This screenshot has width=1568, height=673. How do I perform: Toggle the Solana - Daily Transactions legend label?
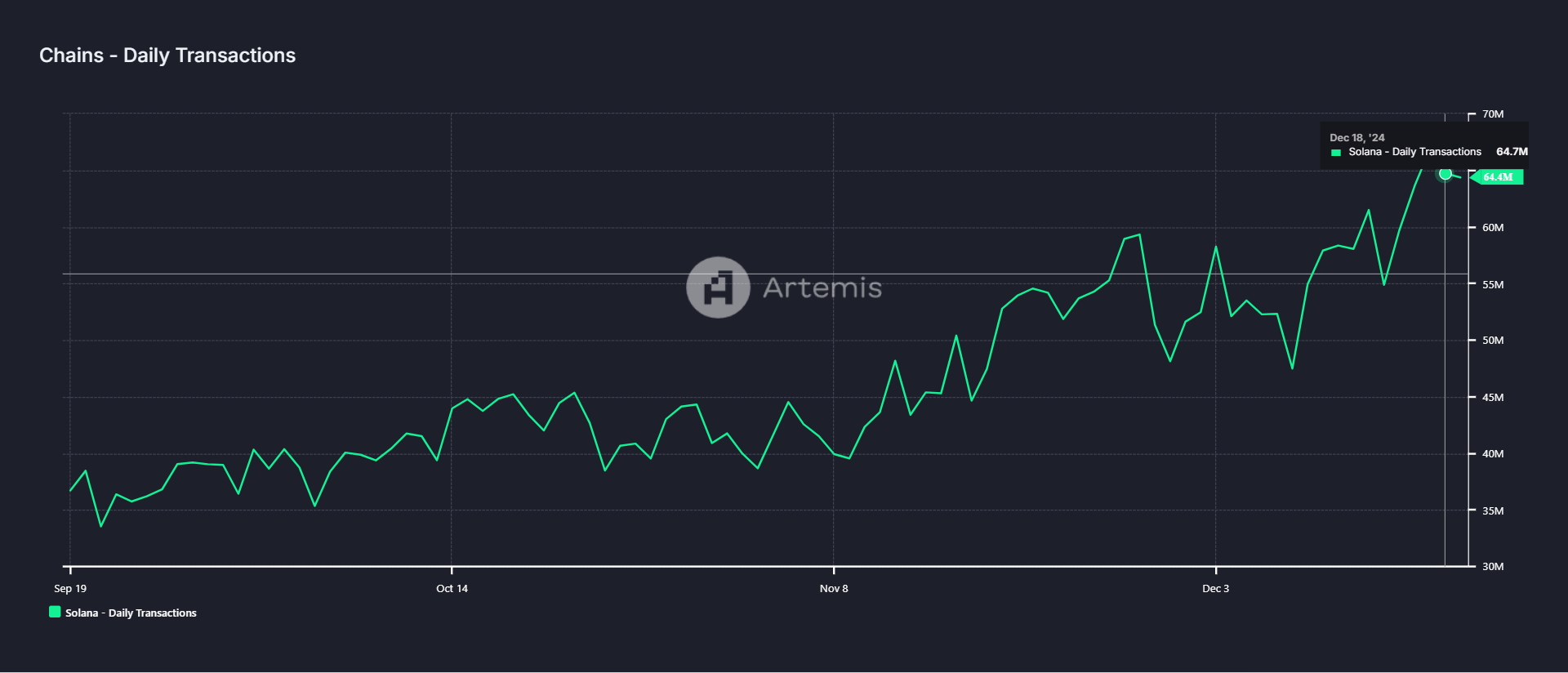[131, 613]
